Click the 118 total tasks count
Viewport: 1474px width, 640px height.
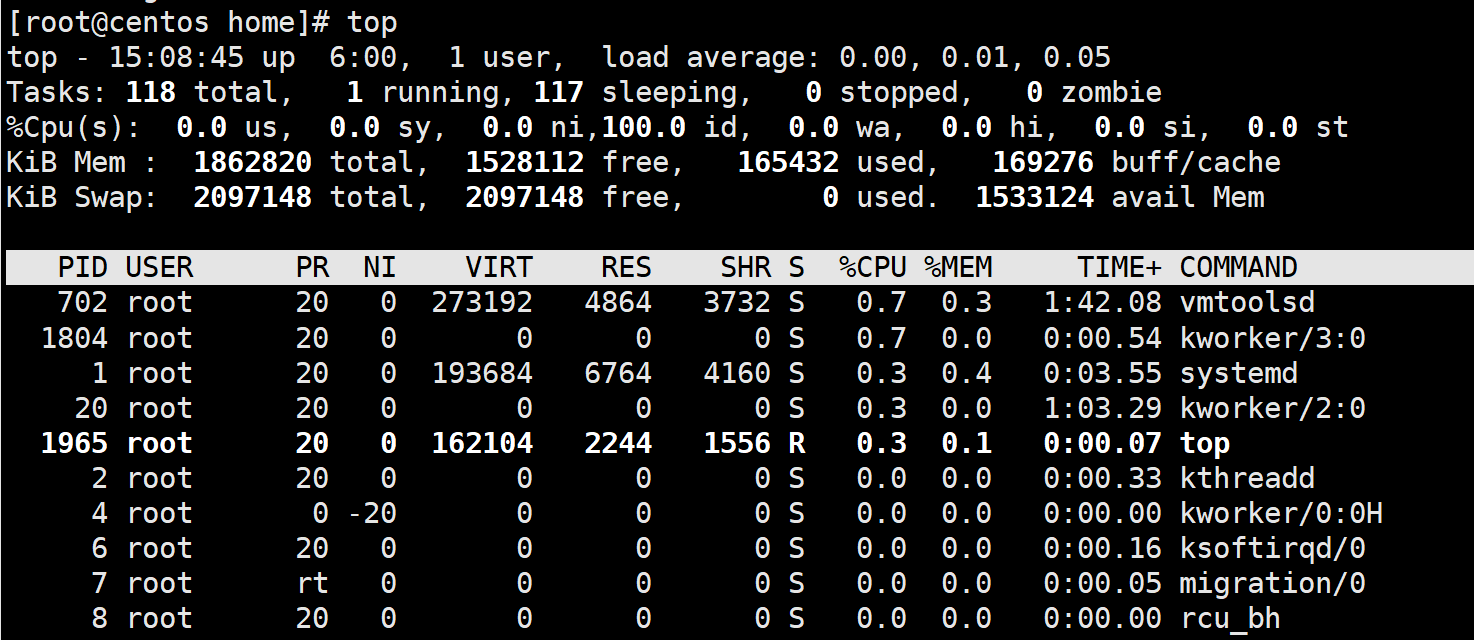[150, 92]
